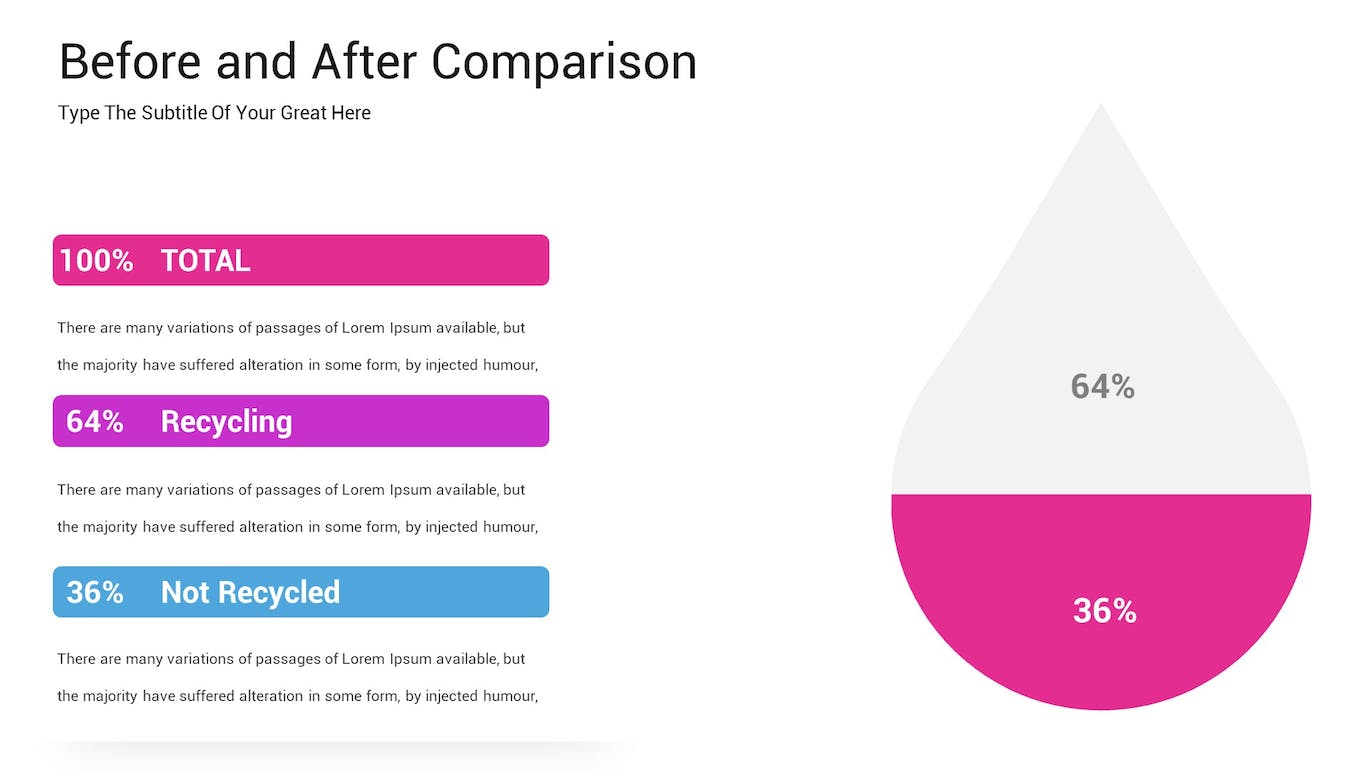
Task: Select the paragraph below the Not Recycled bar
Action: [x=297, y=677]
